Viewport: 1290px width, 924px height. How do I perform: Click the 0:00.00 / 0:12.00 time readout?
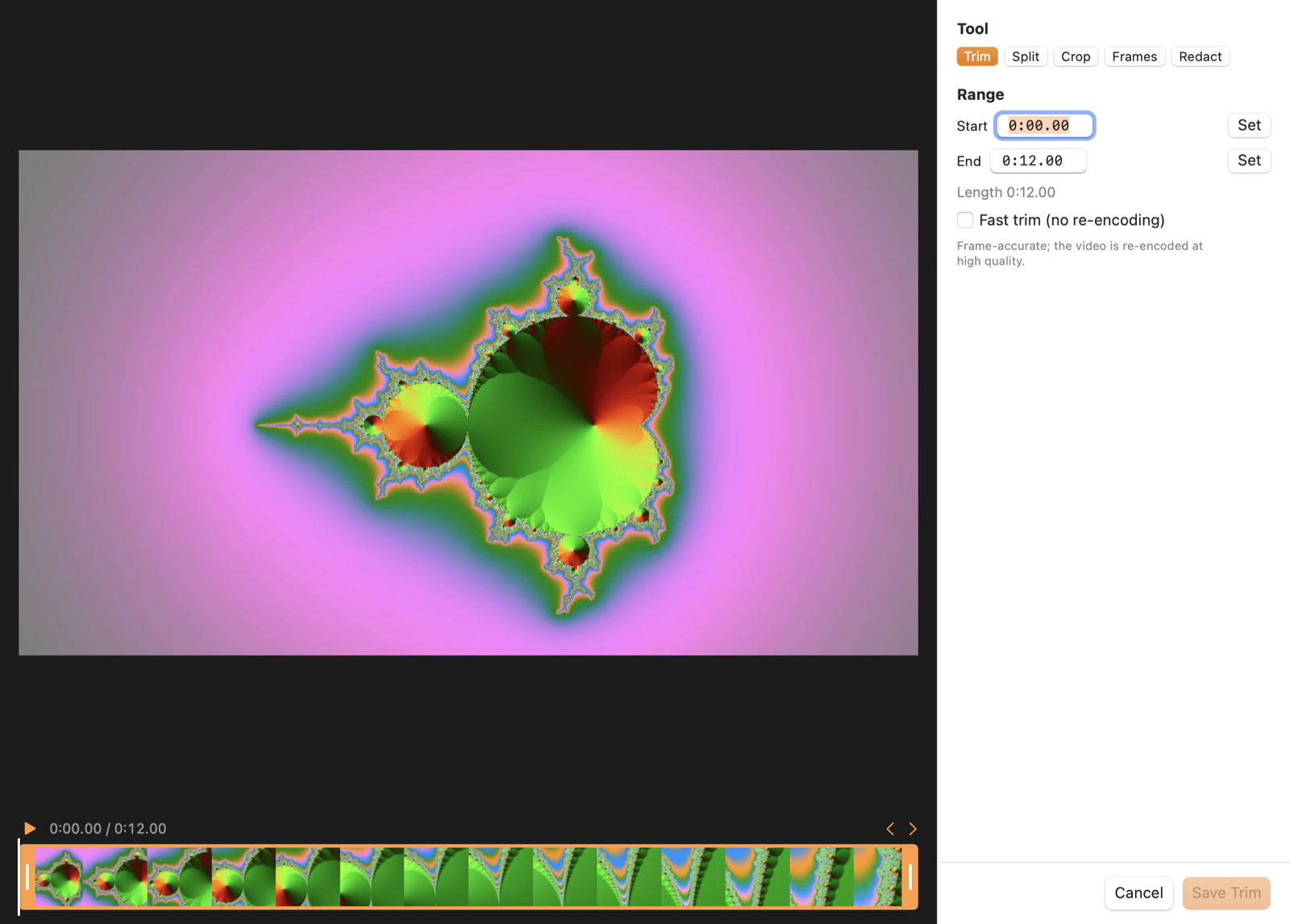point(108,828)
